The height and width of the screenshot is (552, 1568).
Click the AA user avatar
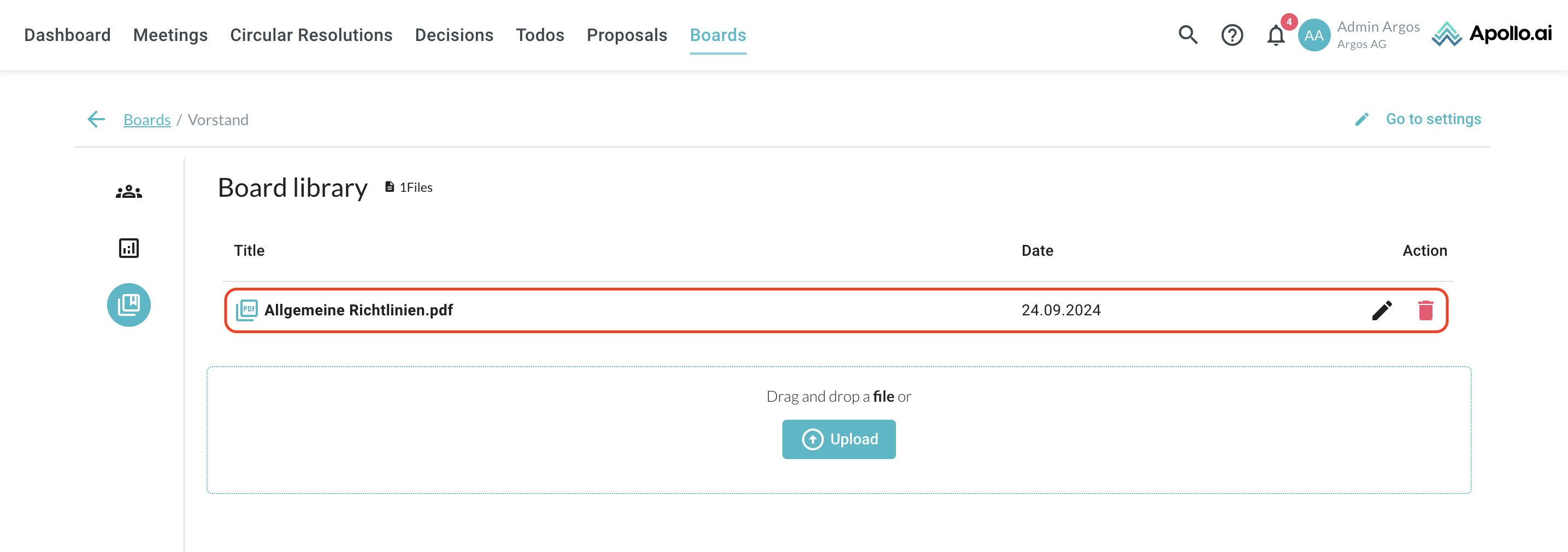coord(1313,36)
